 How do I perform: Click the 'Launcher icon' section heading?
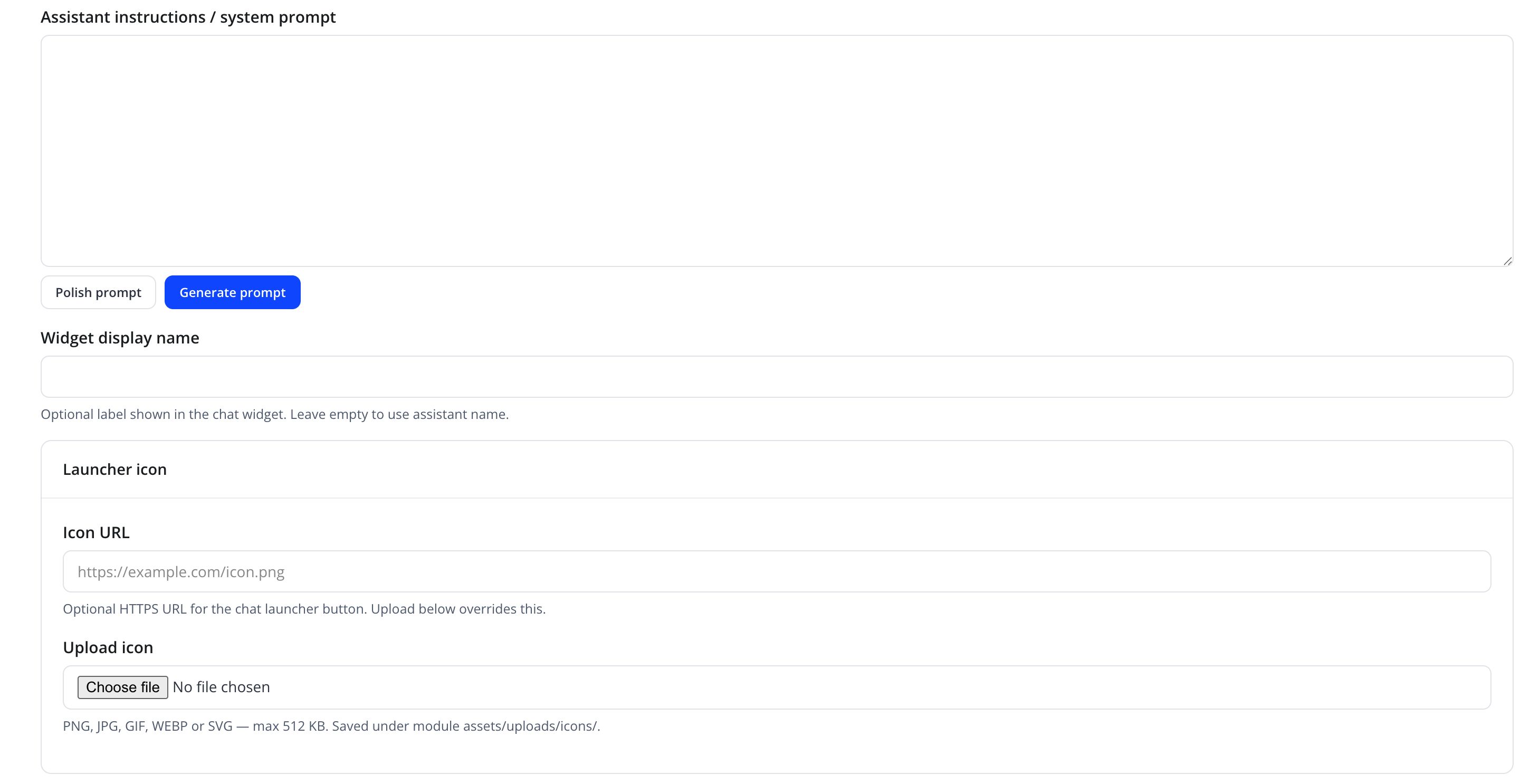(x=114, y=469)
